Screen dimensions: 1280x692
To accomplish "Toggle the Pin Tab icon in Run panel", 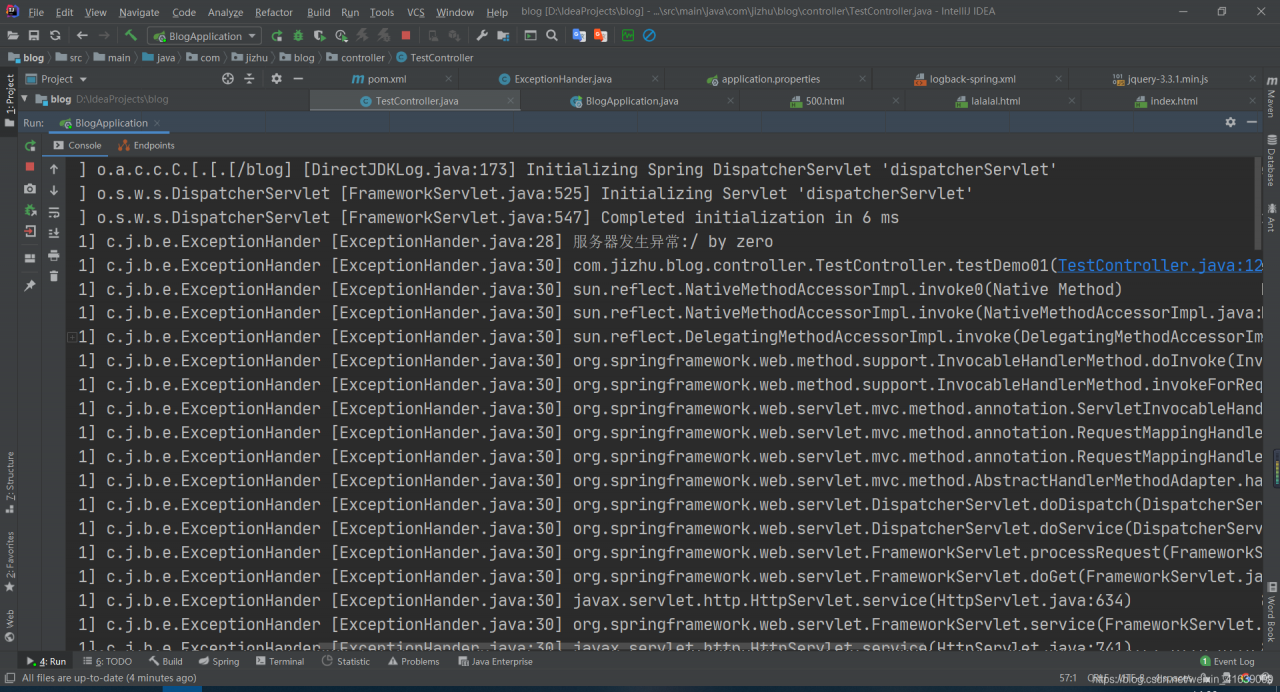I will tap(30, 285).
